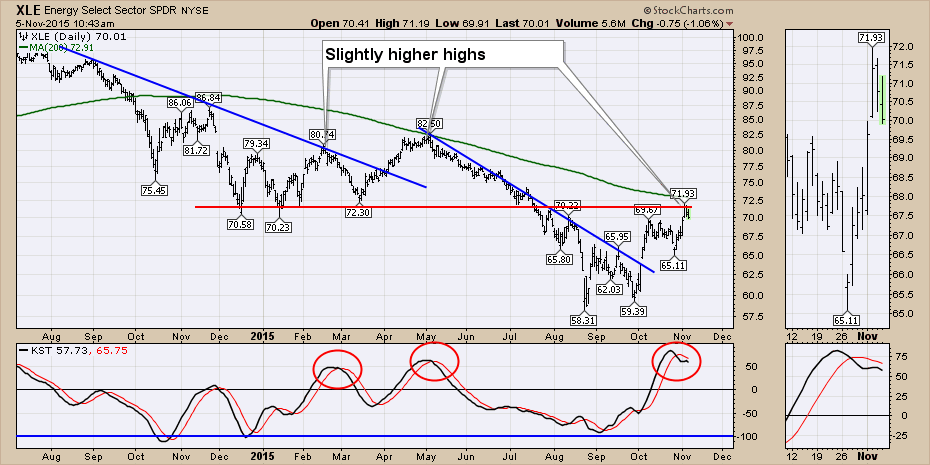Click the red down arrow beside Chg
Image resolution: width=930 pixels, height=465 pixels.
(x=730, y=24)
